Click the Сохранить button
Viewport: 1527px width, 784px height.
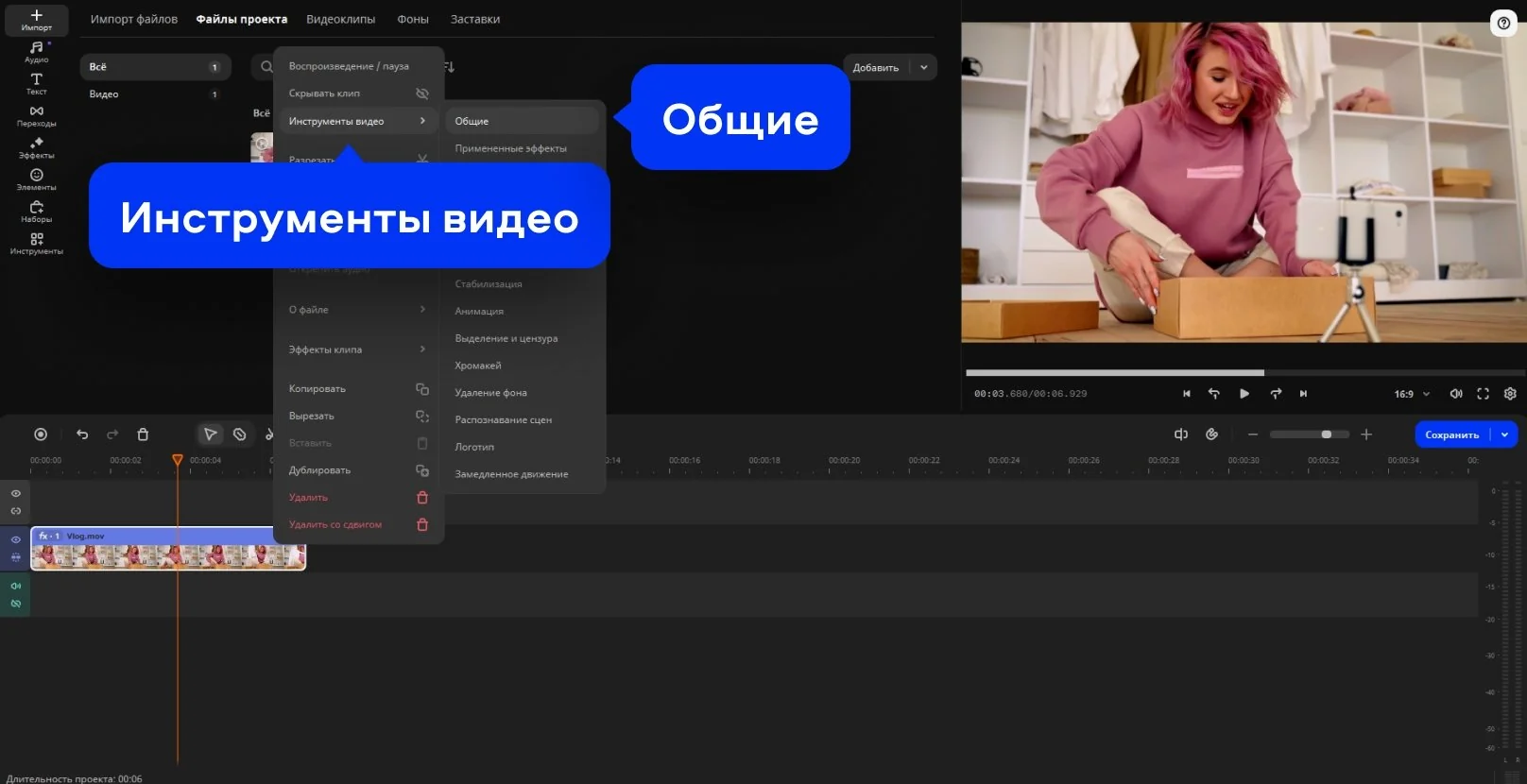pyautogui.click(x=1451, y=435)
